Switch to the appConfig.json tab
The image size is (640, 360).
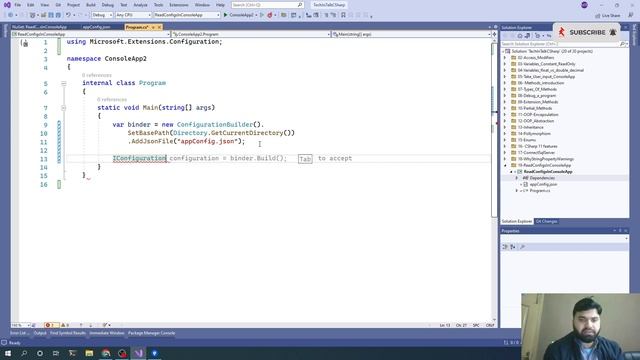coord(97,27)
